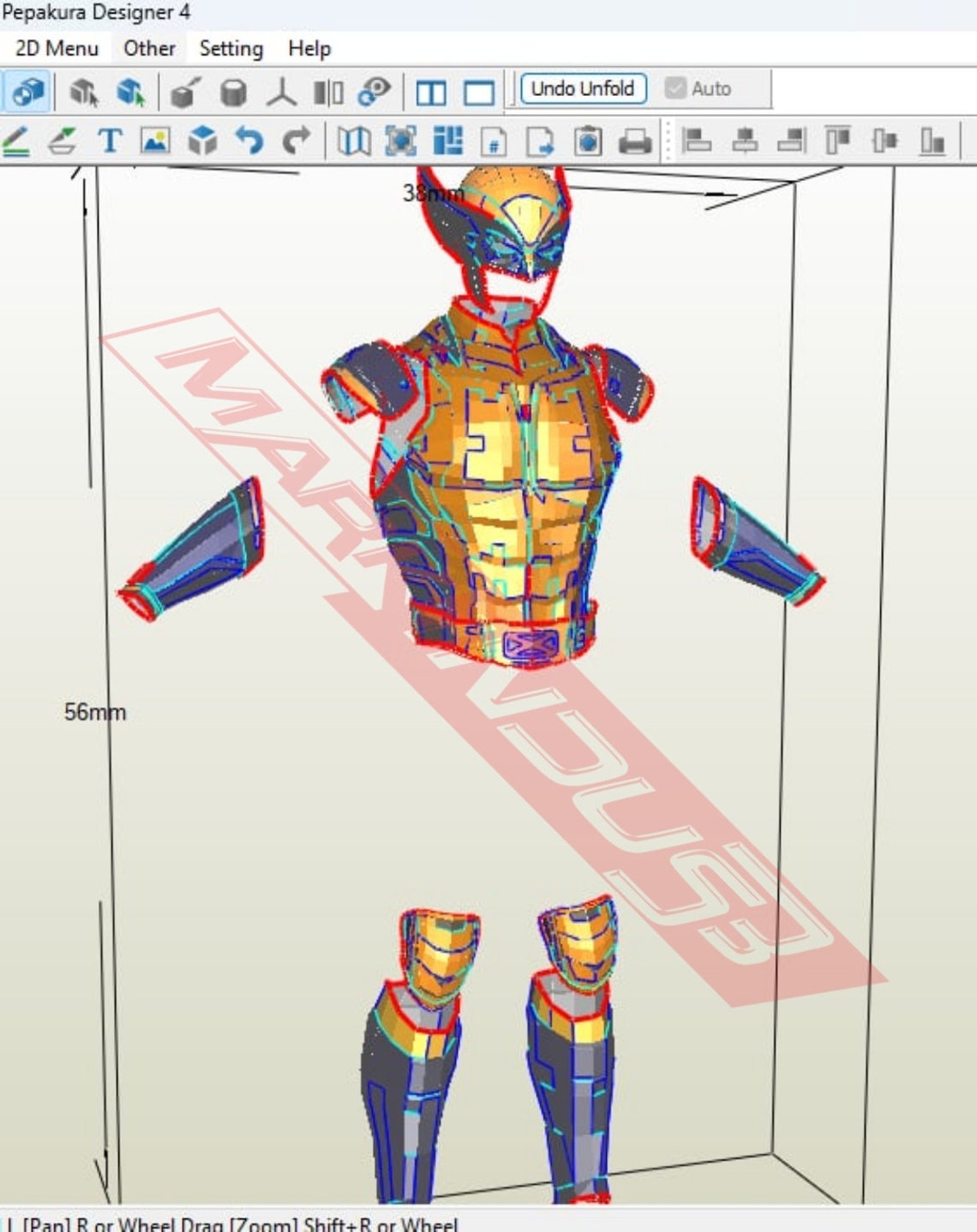Screen dimensions: 977x1232
Task: Open the 2D Menu
Action: [56, 48]
